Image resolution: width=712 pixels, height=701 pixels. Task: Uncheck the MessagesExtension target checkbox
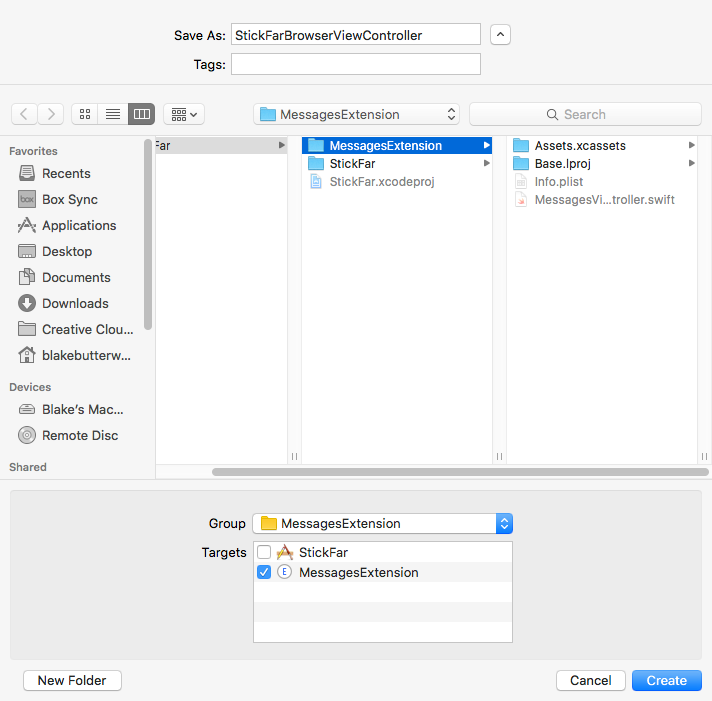point(264,572)
